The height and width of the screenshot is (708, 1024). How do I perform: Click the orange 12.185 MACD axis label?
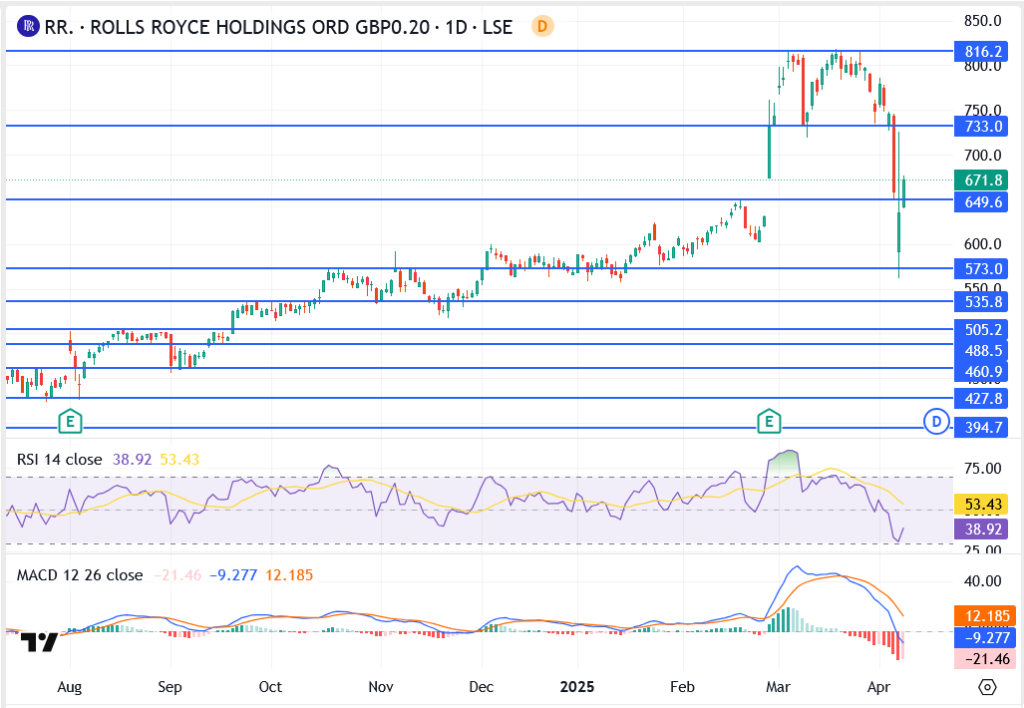pos(983,614)
